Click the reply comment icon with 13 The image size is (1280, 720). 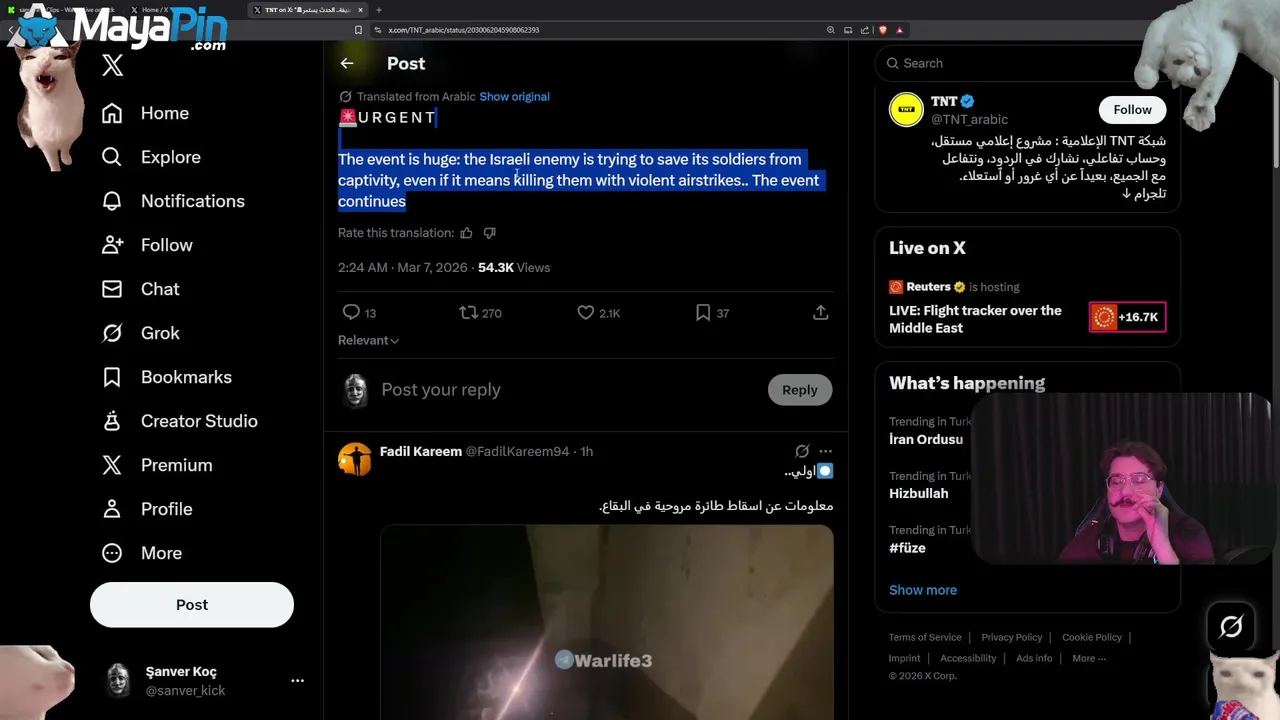tap(351, 313)
